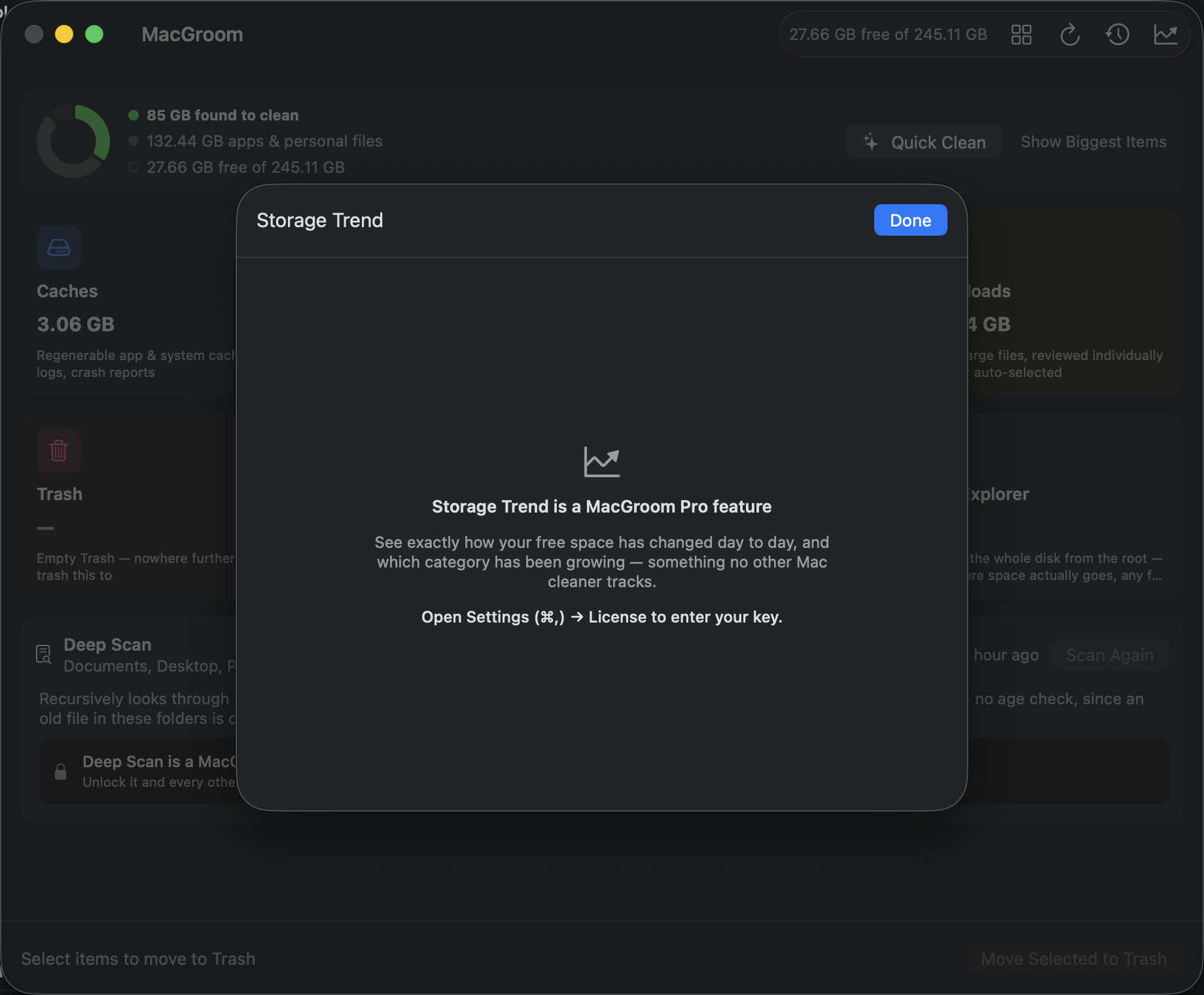The image size is (1204, 995).
Task: Click the MacGroom window title
Action: [x=192, y=35]
